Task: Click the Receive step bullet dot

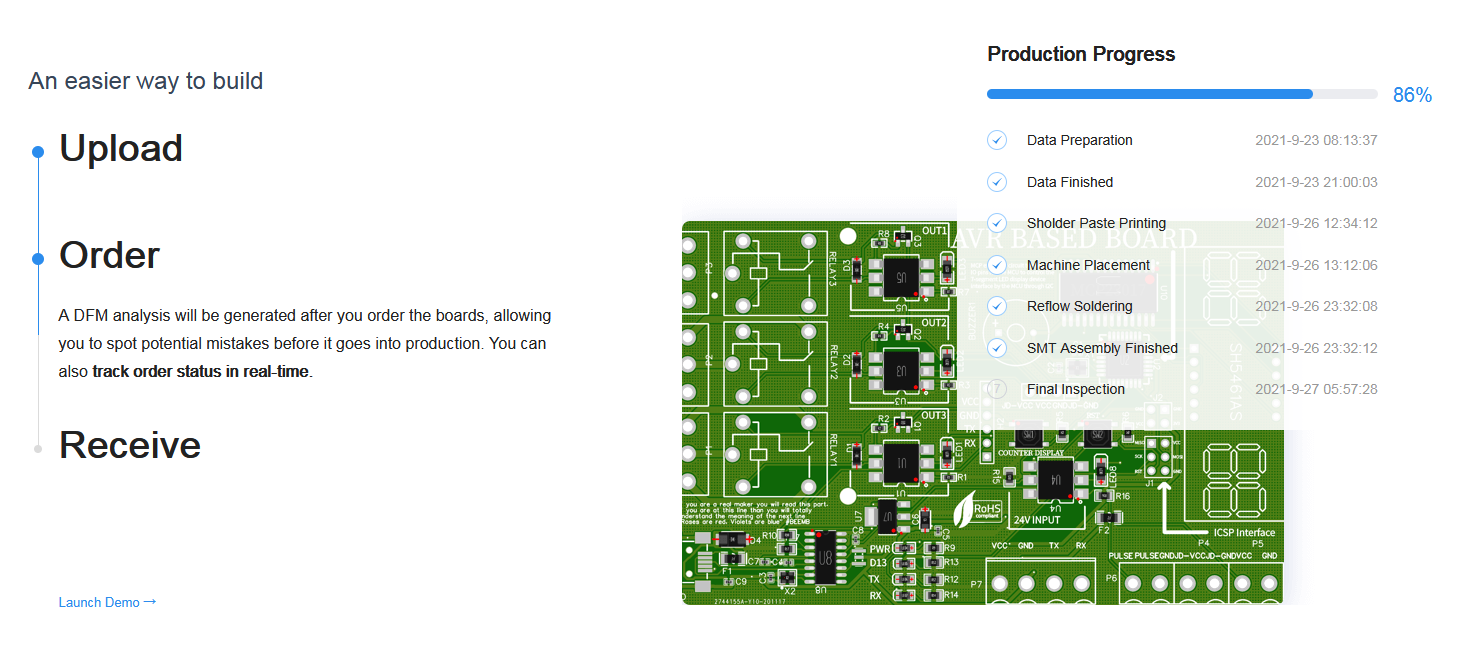Action: point(38,449)
